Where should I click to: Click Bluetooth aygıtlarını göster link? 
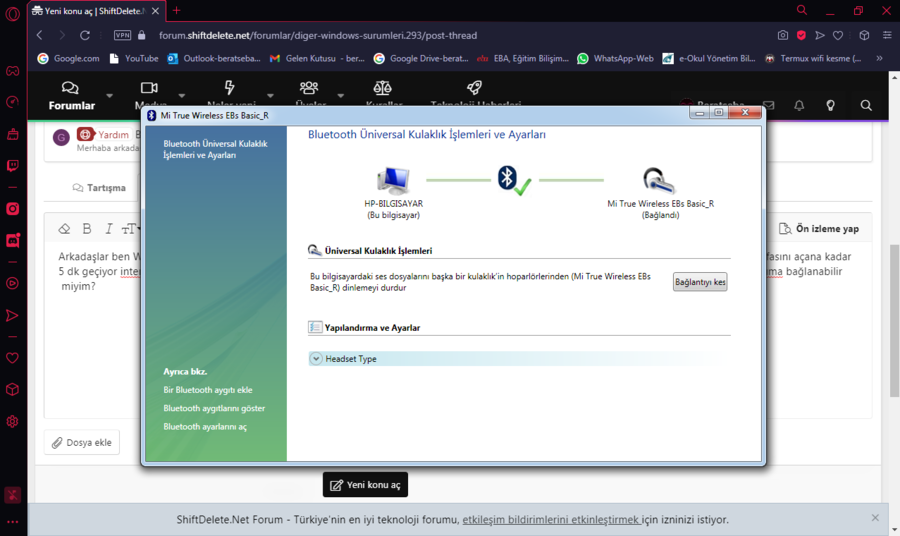coord(214,408)
